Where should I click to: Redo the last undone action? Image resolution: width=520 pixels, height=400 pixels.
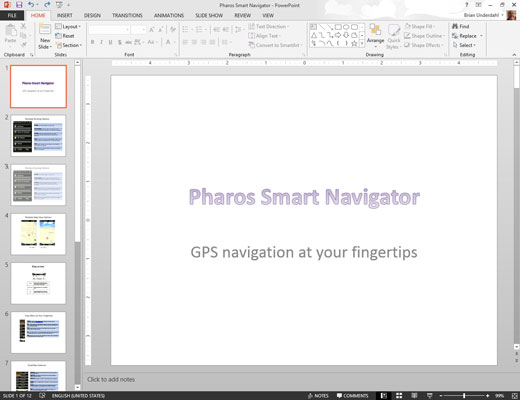click(47, 5)
